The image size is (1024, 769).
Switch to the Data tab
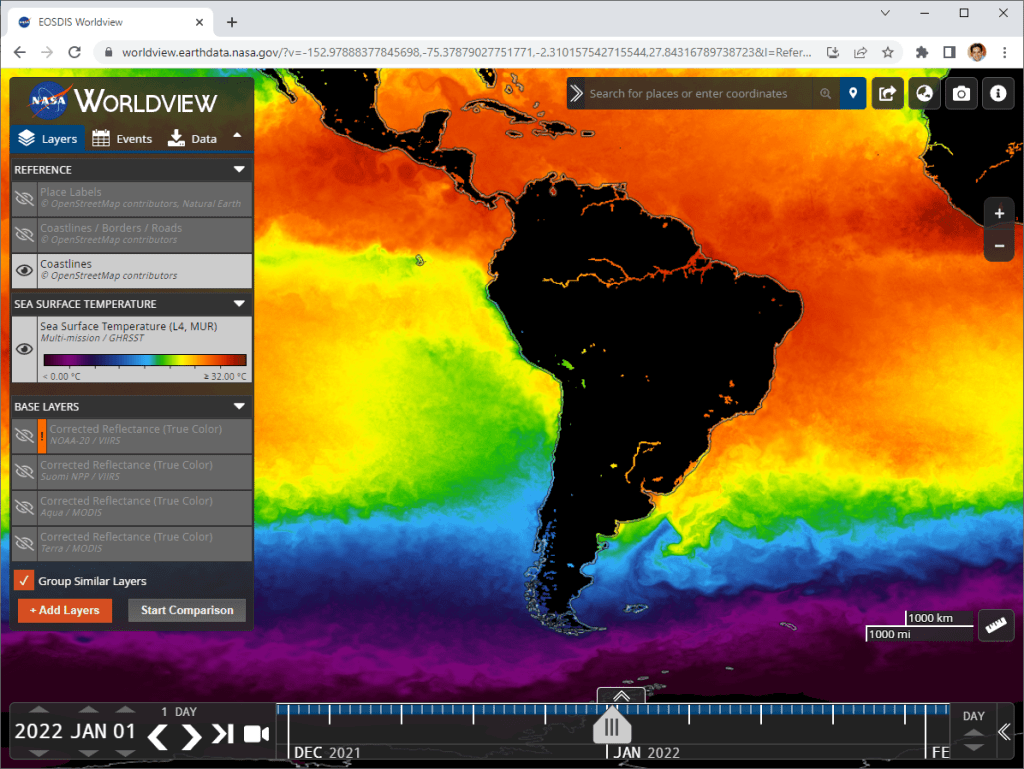192,138
